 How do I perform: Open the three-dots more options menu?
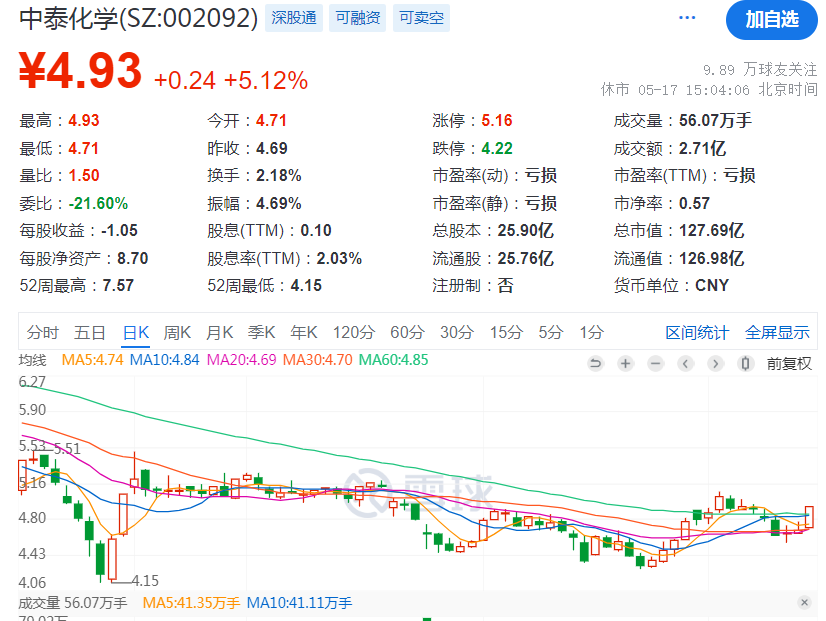coord(686,18)
